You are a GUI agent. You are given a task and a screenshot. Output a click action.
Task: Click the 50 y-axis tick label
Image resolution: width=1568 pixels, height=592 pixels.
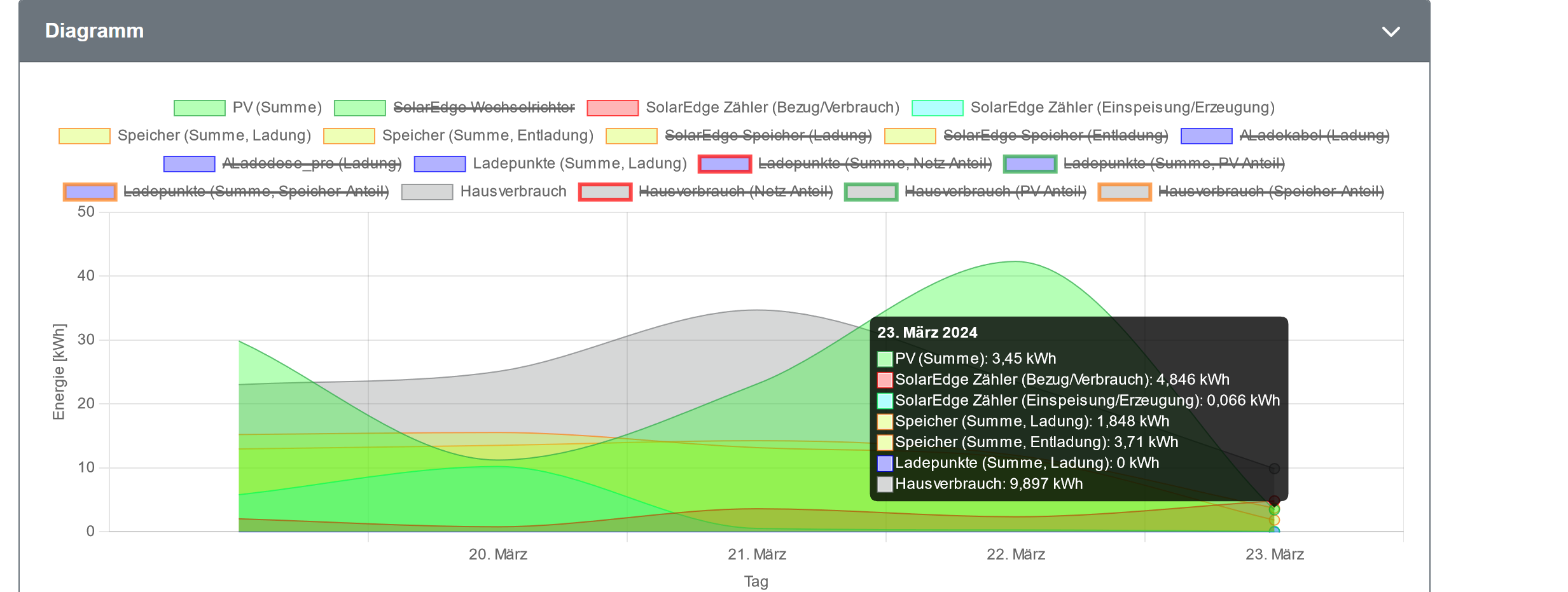86,212
